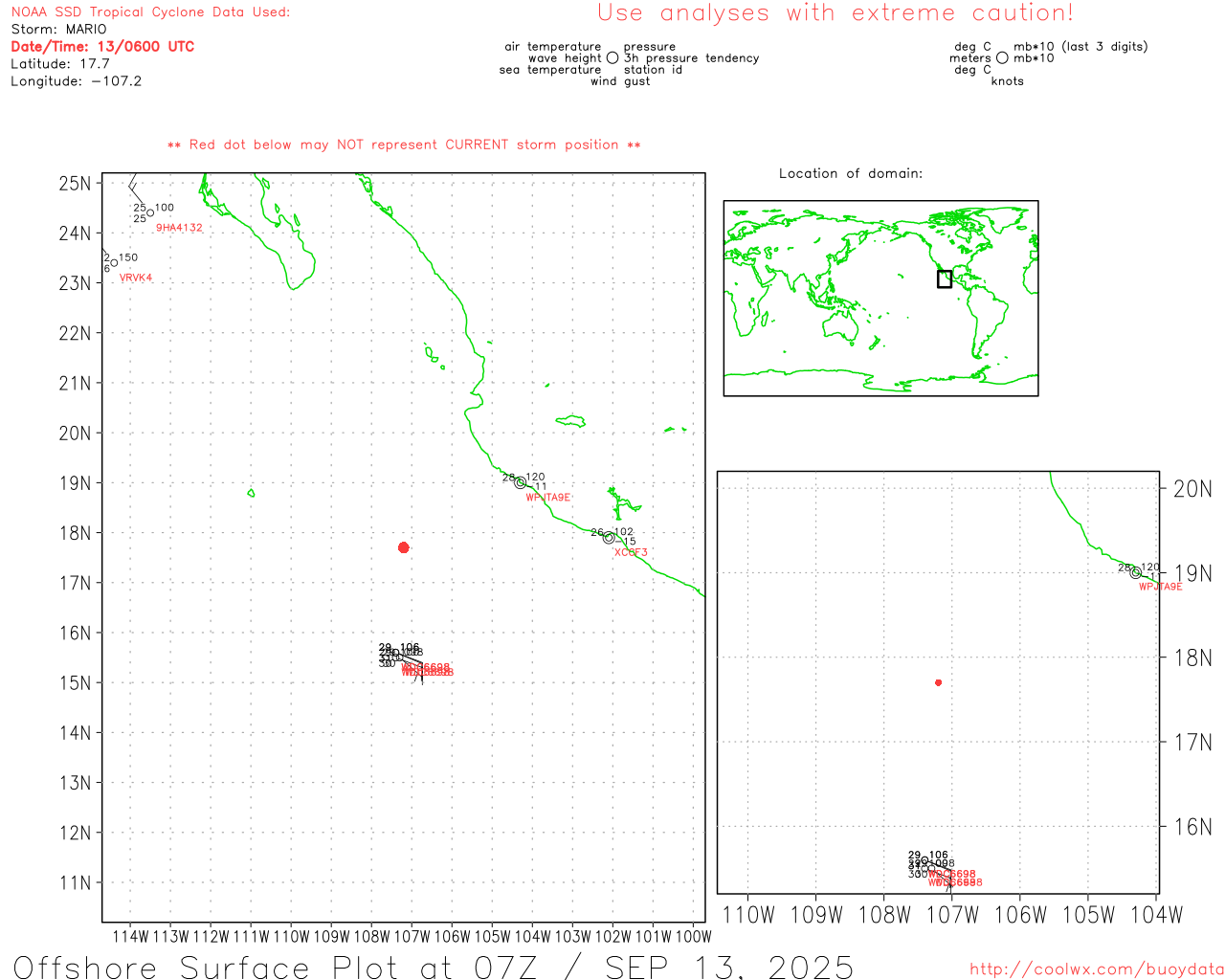This screenshot has width=1225, height=980.
Task: Click 'wind gust' legend text
Action: click(x=620, y=81)
